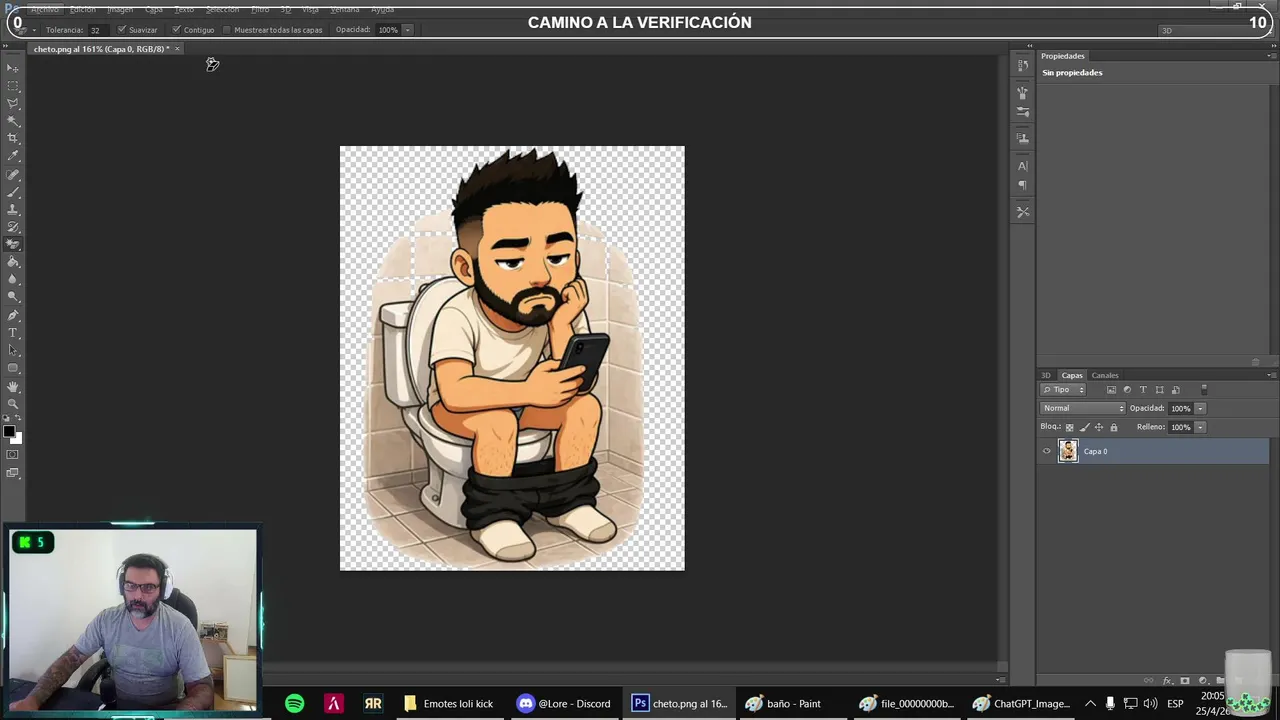
Task: Select the Brush tool
Action: [x=13, y=191]
